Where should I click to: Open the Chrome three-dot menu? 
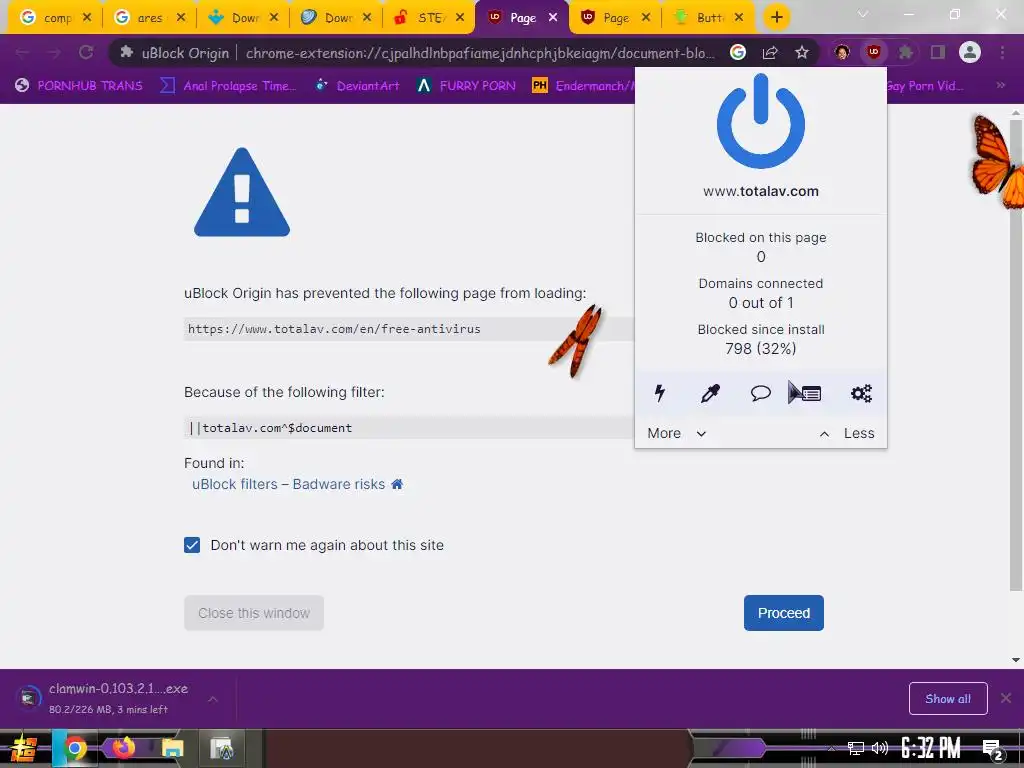tap(1002, 53)
